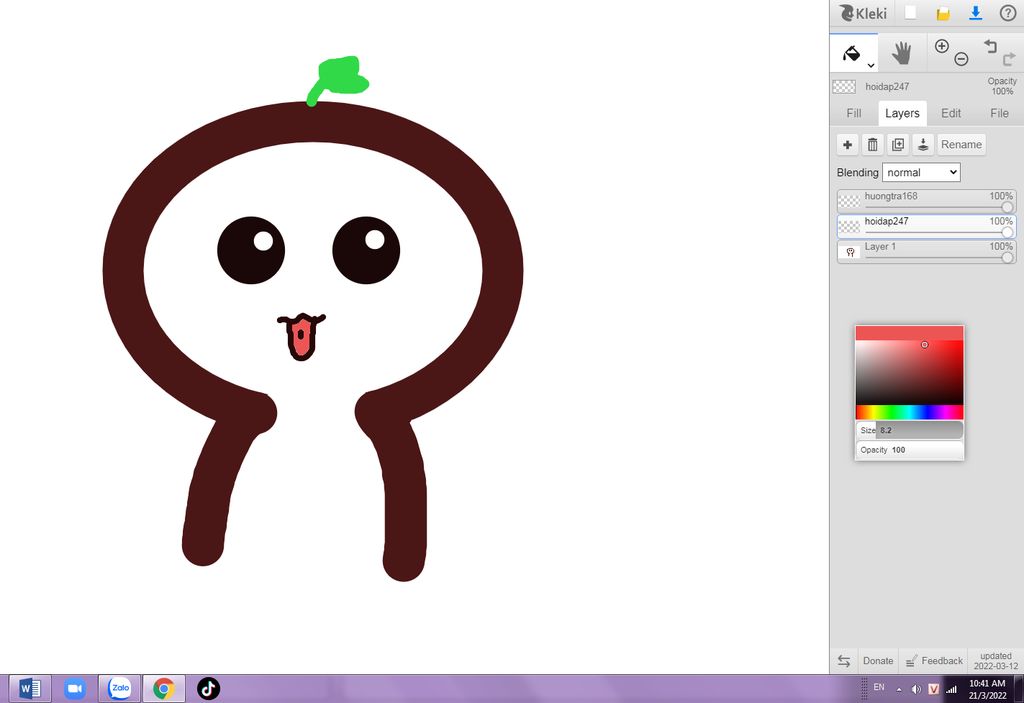1024x703 pixels.
Task: Click the Layer 1 opacity slider handle
Action: point(1007,257)
